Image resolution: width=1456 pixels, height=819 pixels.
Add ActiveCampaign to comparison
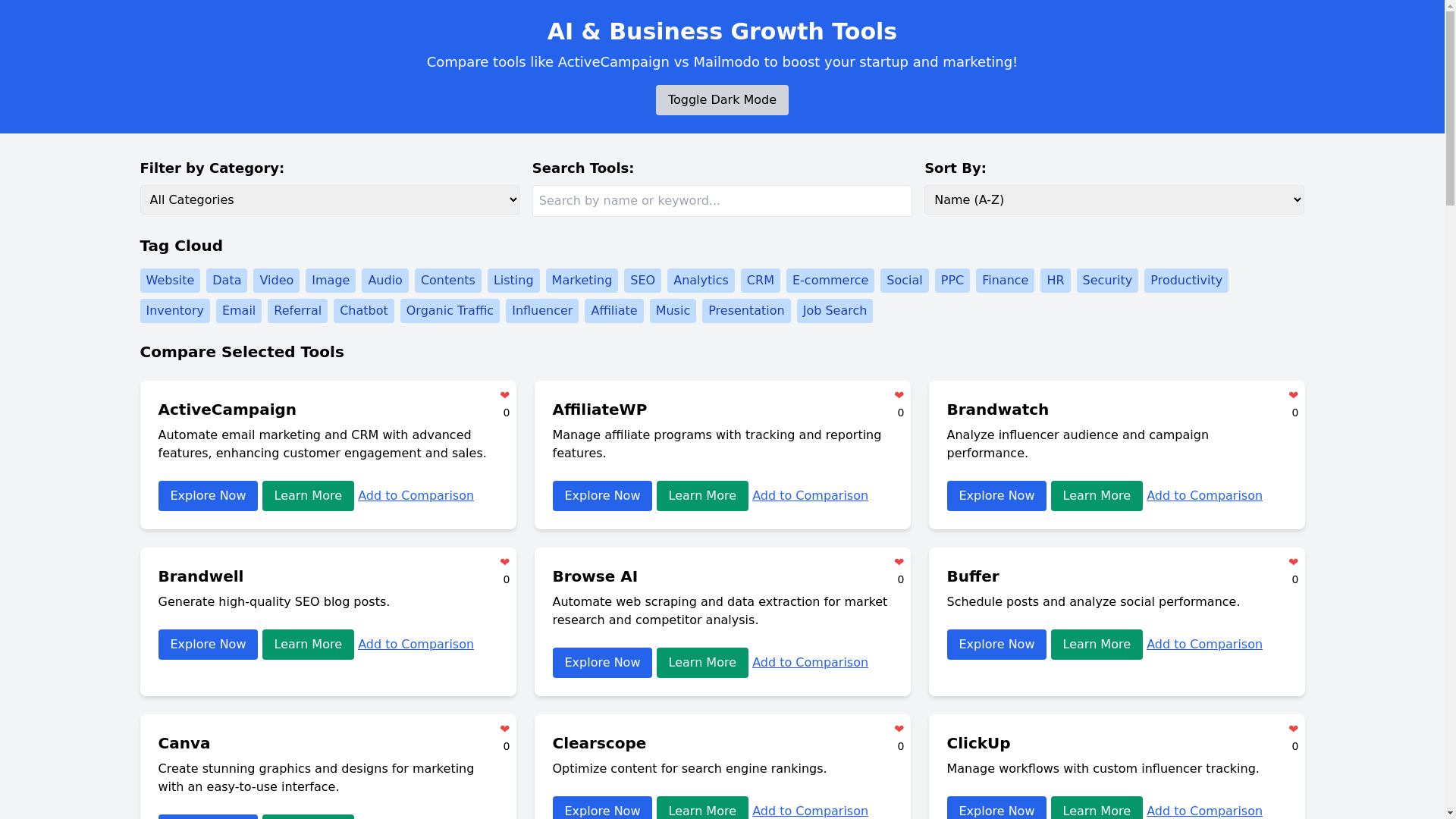(x=416, y=496)
